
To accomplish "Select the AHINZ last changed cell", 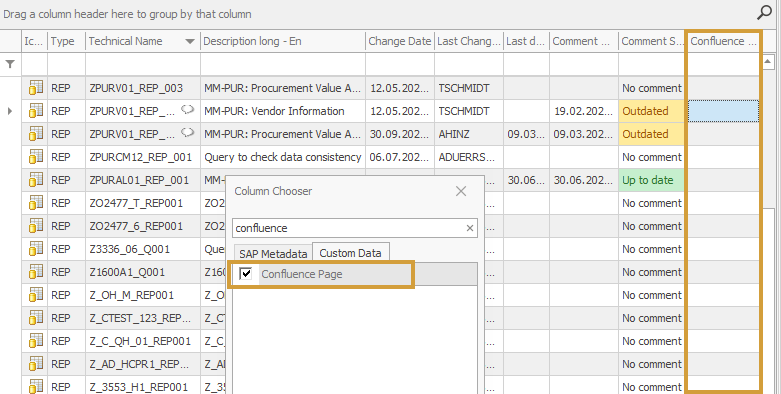I will [x=469, y=134].
